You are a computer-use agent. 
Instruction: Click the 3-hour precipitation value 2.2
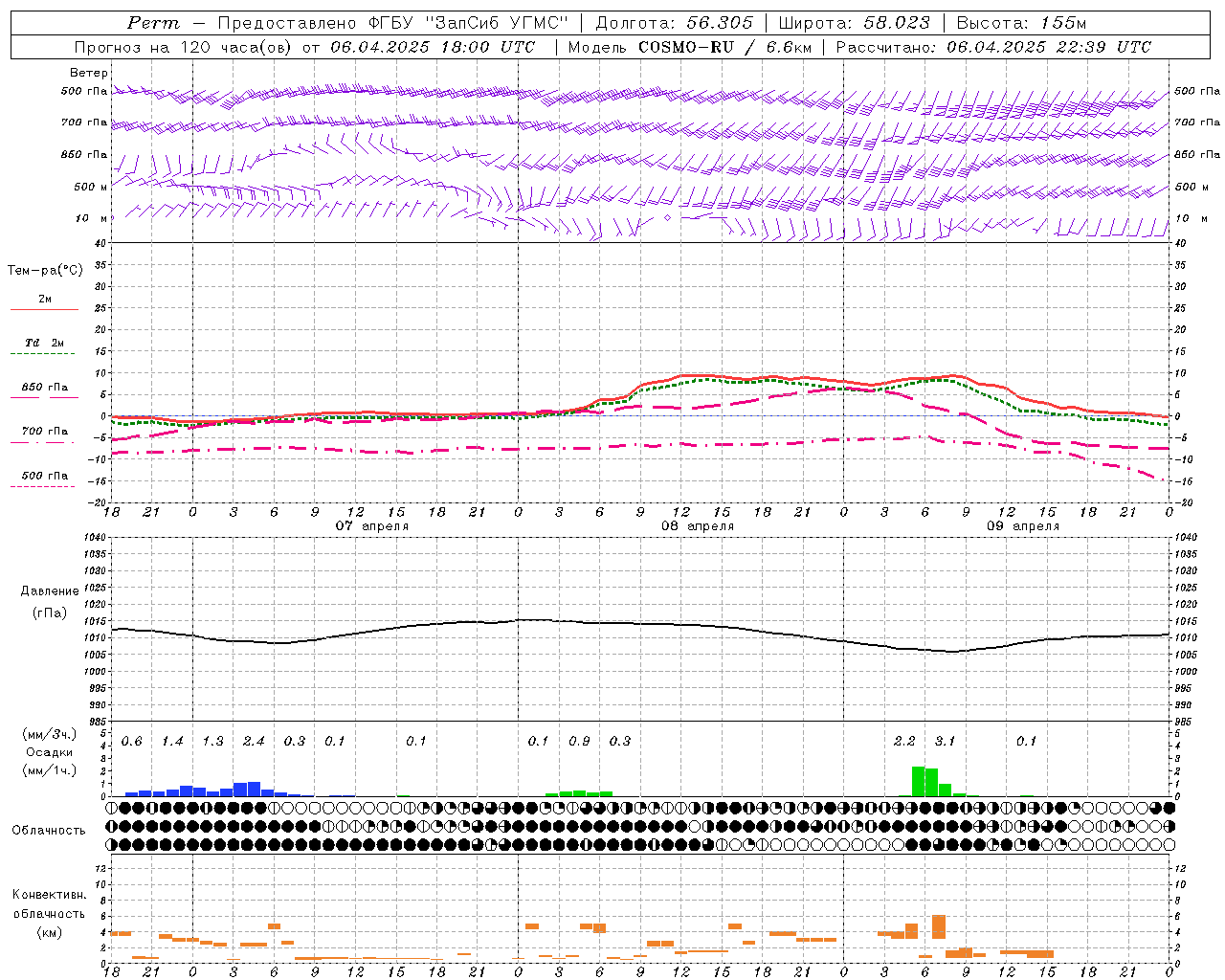(904, 742)
